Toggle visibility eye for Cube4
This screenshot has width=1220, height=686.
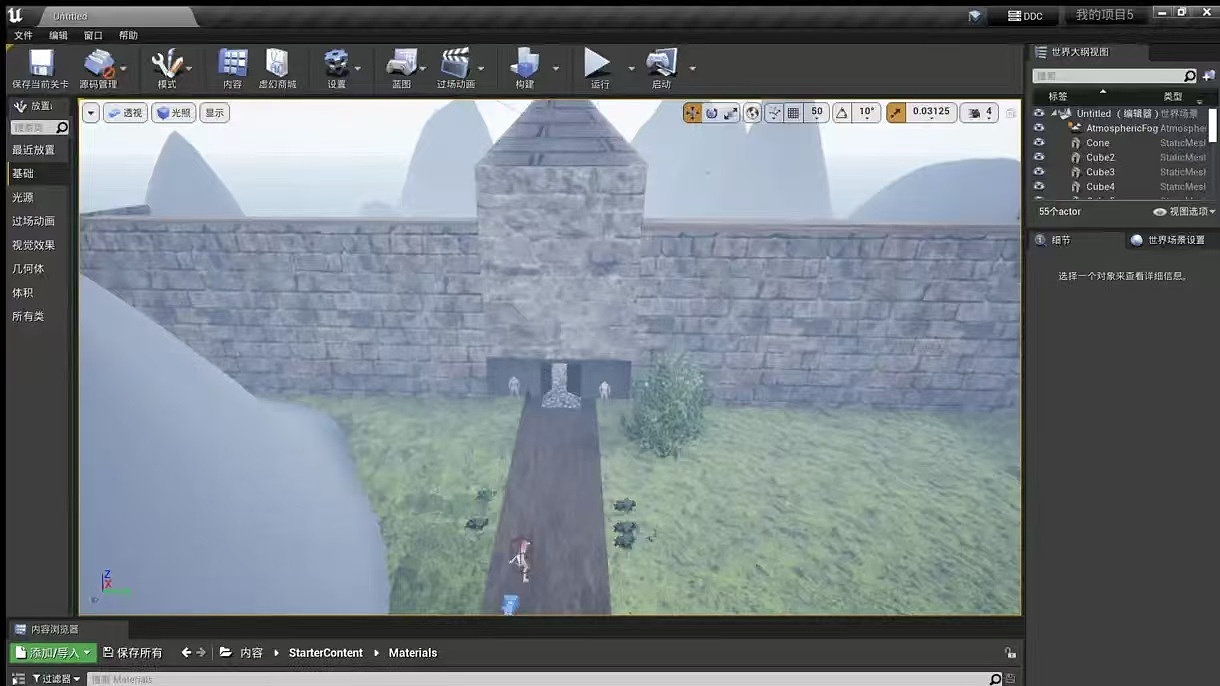(x=1039, y=187)
